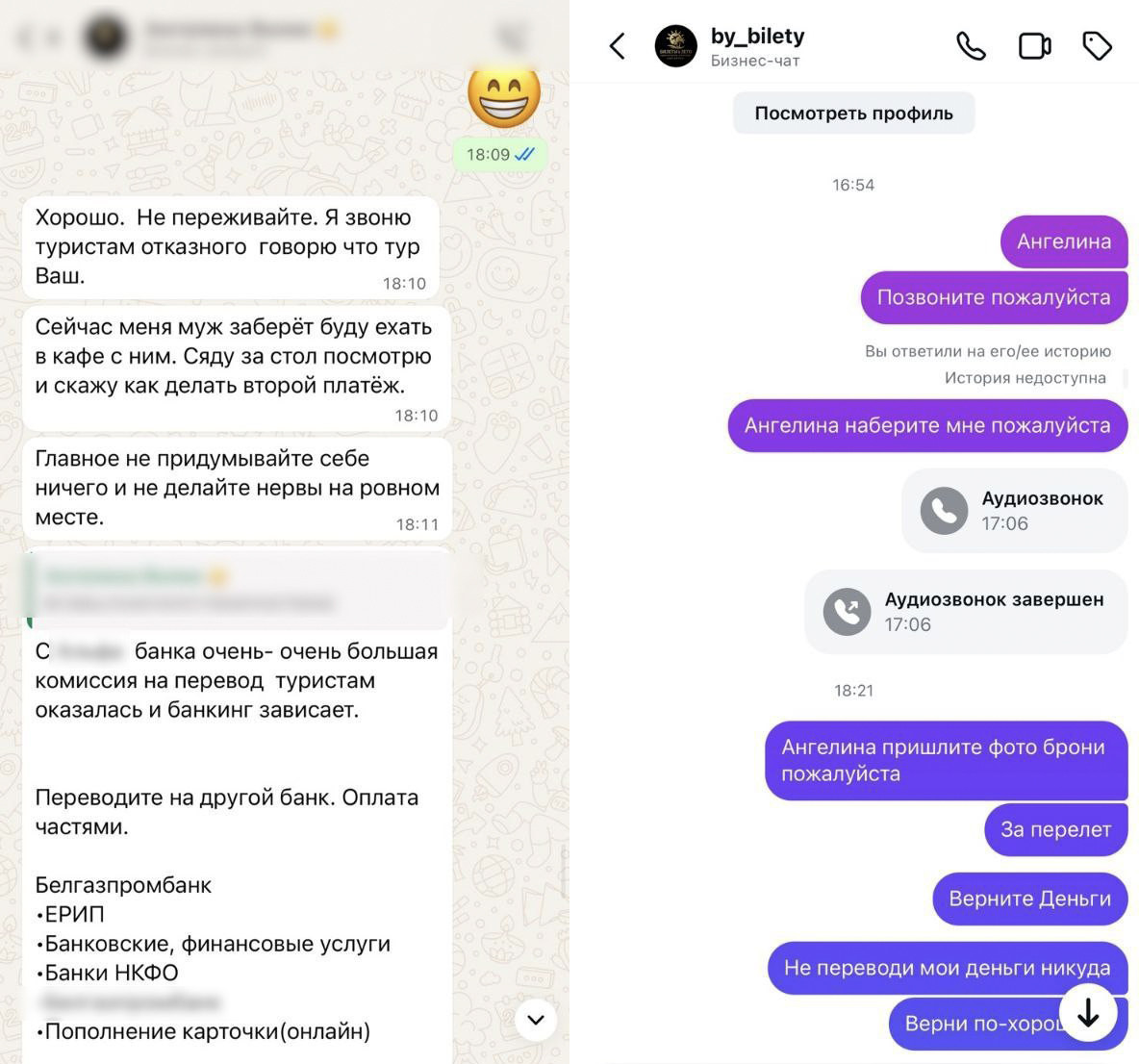Tap the grinning emoji sticker message
Image resolution: width=1139 pixels, height=1064 pixels.
[x=504, y=98]
